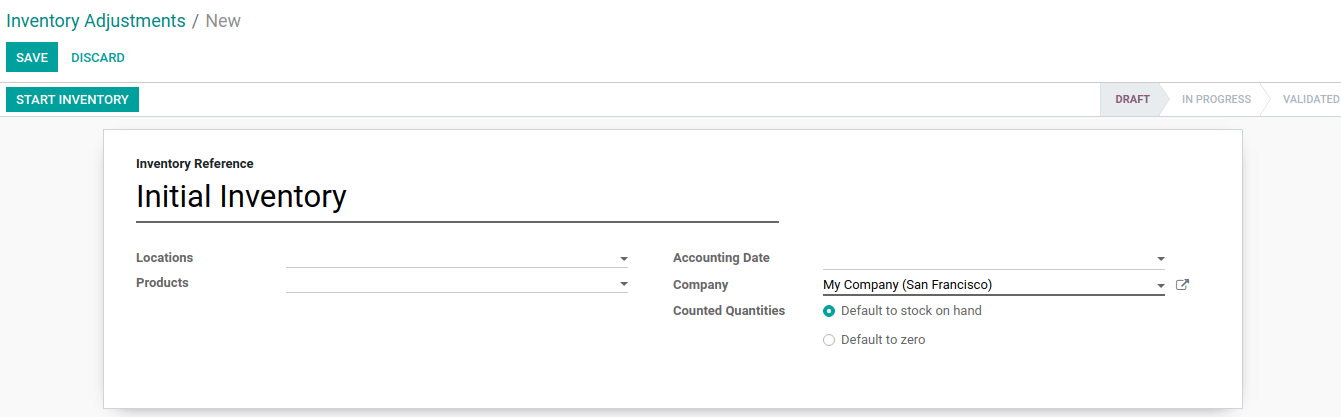Screen dimensions: 1341x417
Task: Expand the Locations dropdown arrow
Action: (623, 259)
